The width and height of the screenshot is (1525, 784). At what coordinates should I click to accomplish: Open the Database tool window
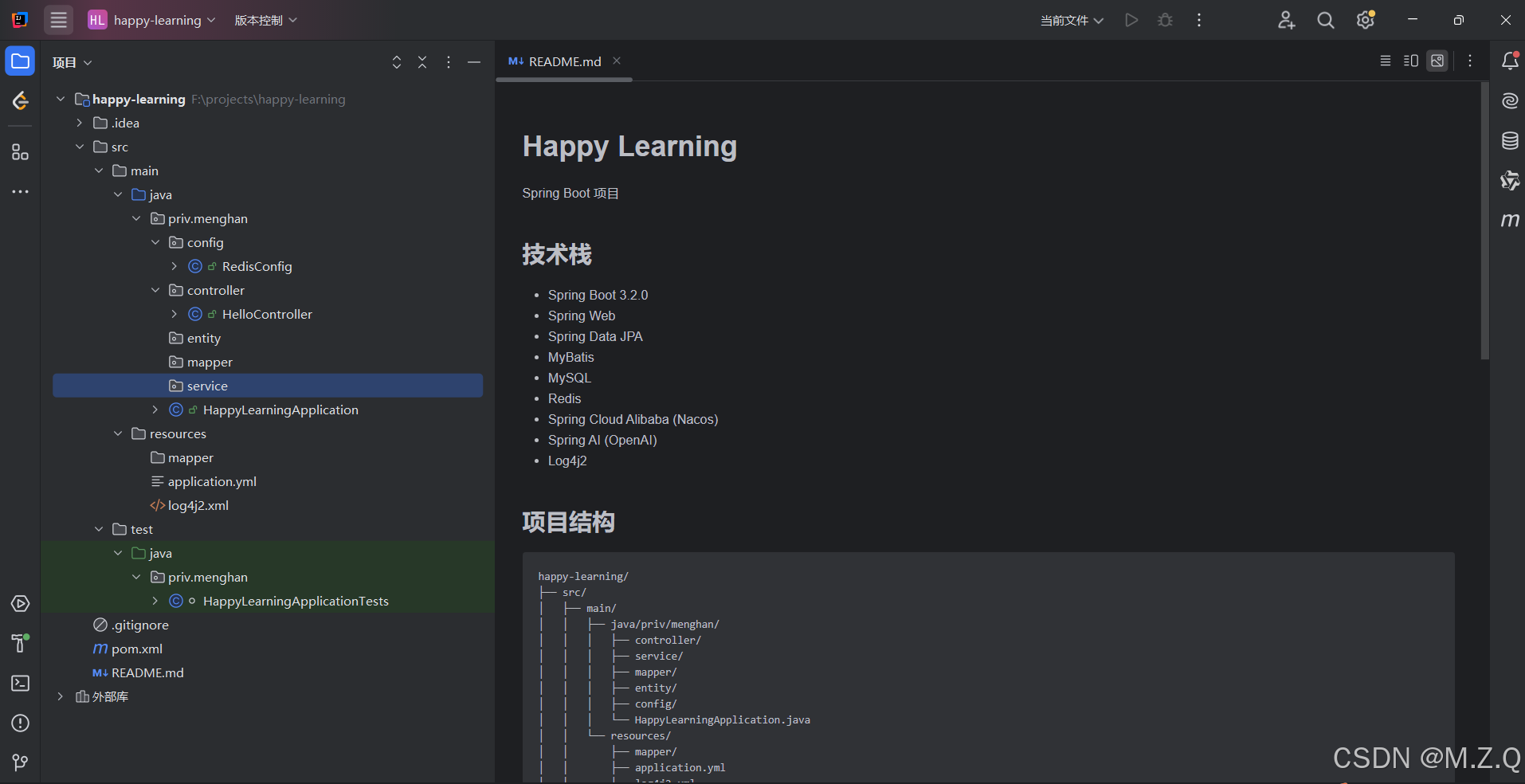tap(1510, 141)
